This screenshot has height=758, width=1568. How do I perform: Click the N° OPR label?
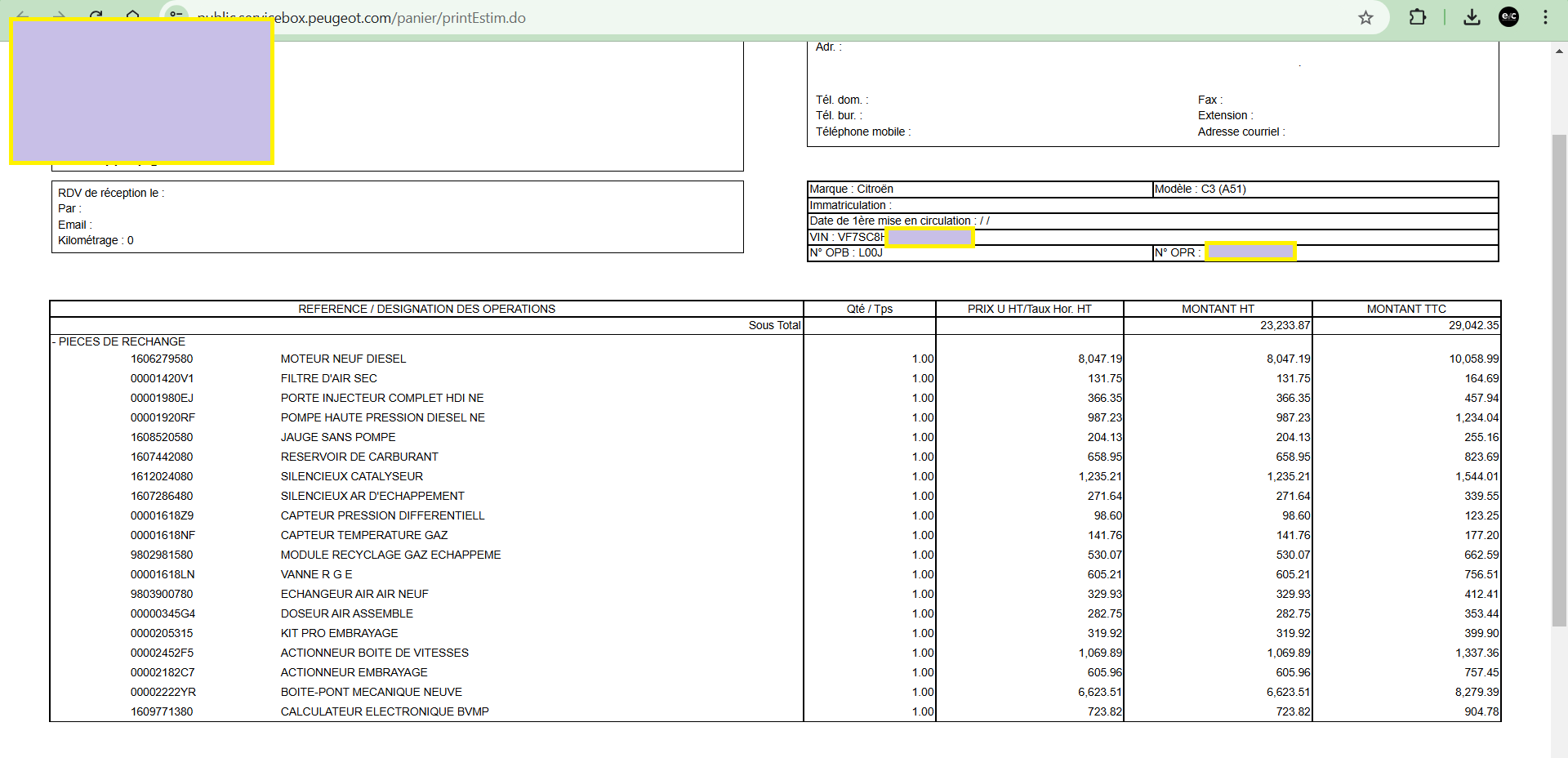1177,252
